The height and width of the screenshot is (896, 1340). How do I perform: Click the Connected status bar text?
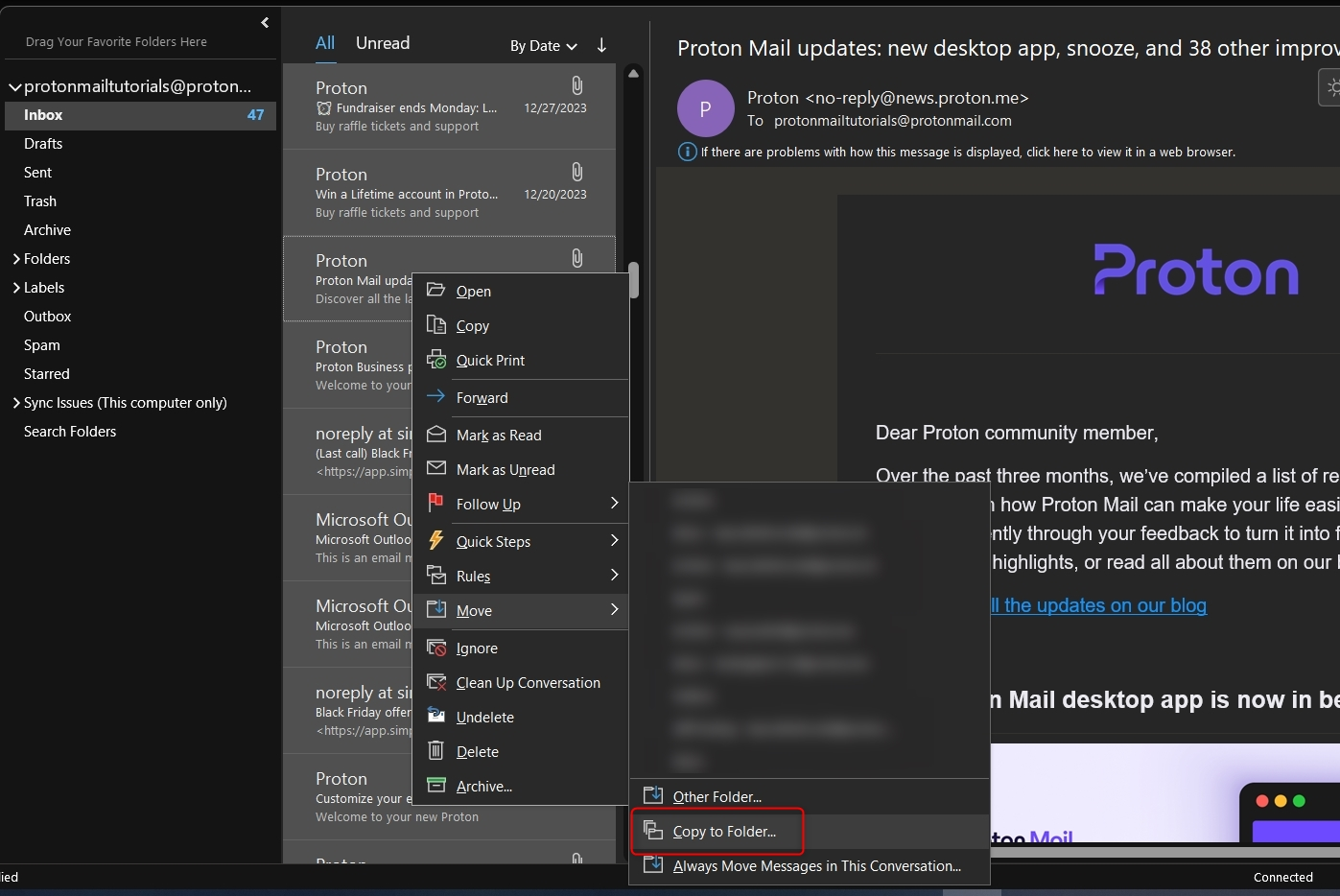pos(1282,877)
